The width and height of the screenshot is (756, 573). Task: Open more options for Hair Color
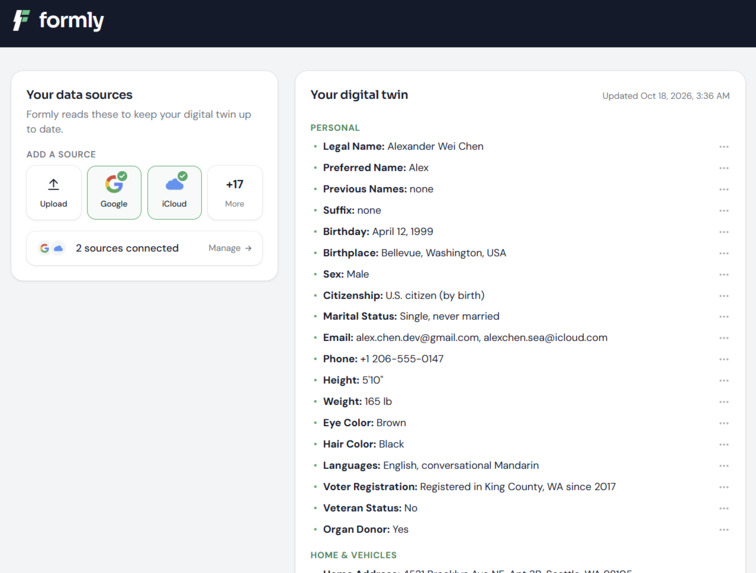pos(724,444)
